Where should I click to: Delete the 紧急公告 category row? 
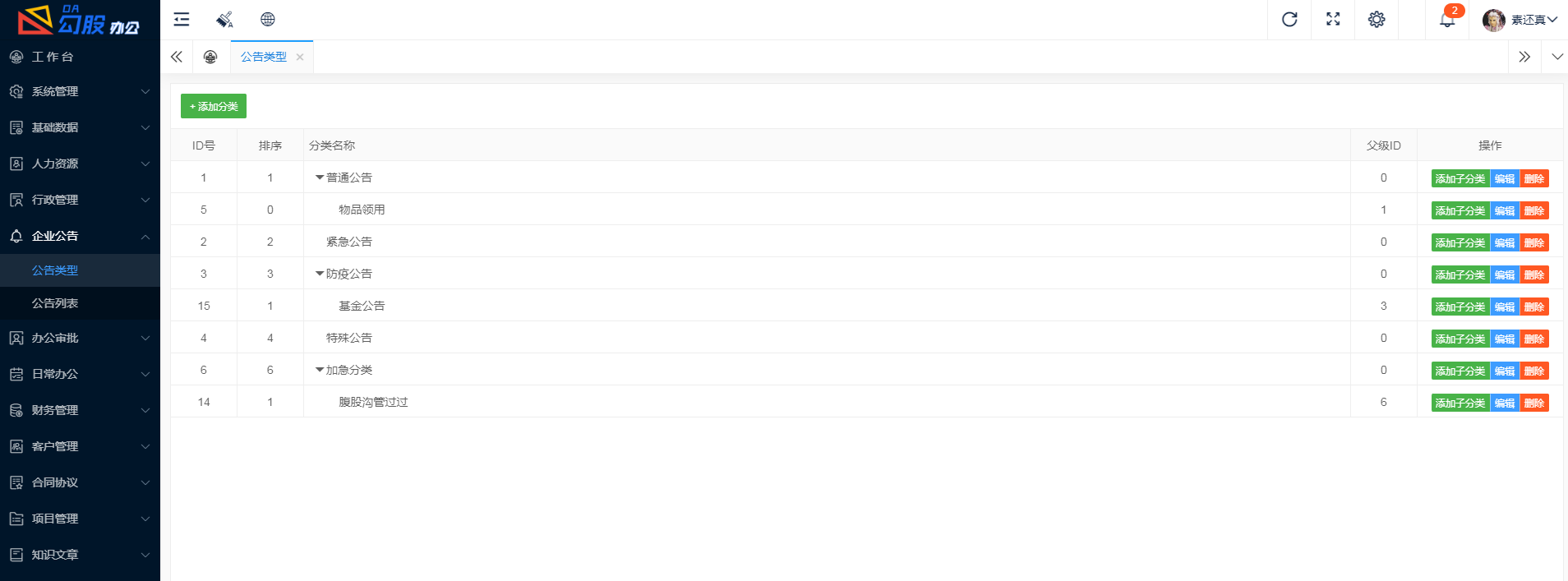pos(1534,242)
